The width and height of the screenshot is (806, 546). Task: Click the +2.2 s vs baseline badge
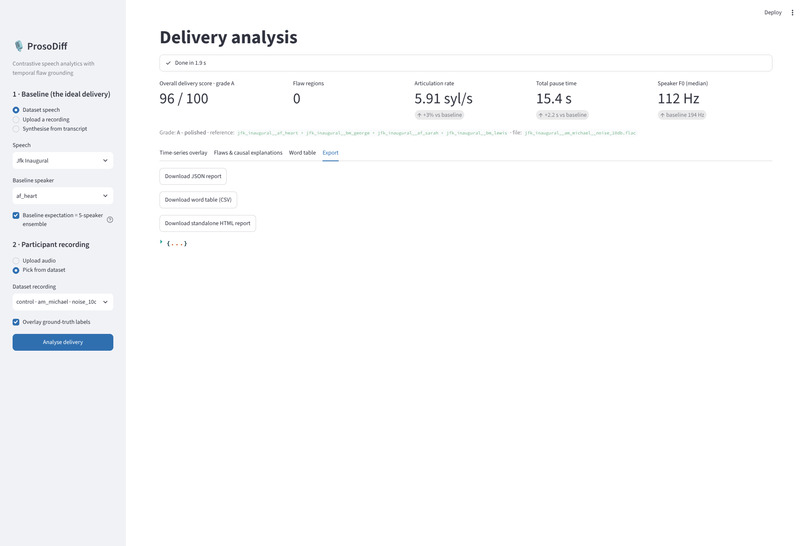point(562,115)
